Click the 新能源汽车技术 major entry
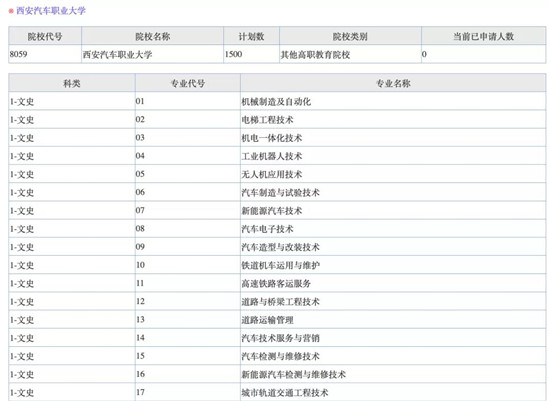The image size is (550, 401). pos(271,211)
